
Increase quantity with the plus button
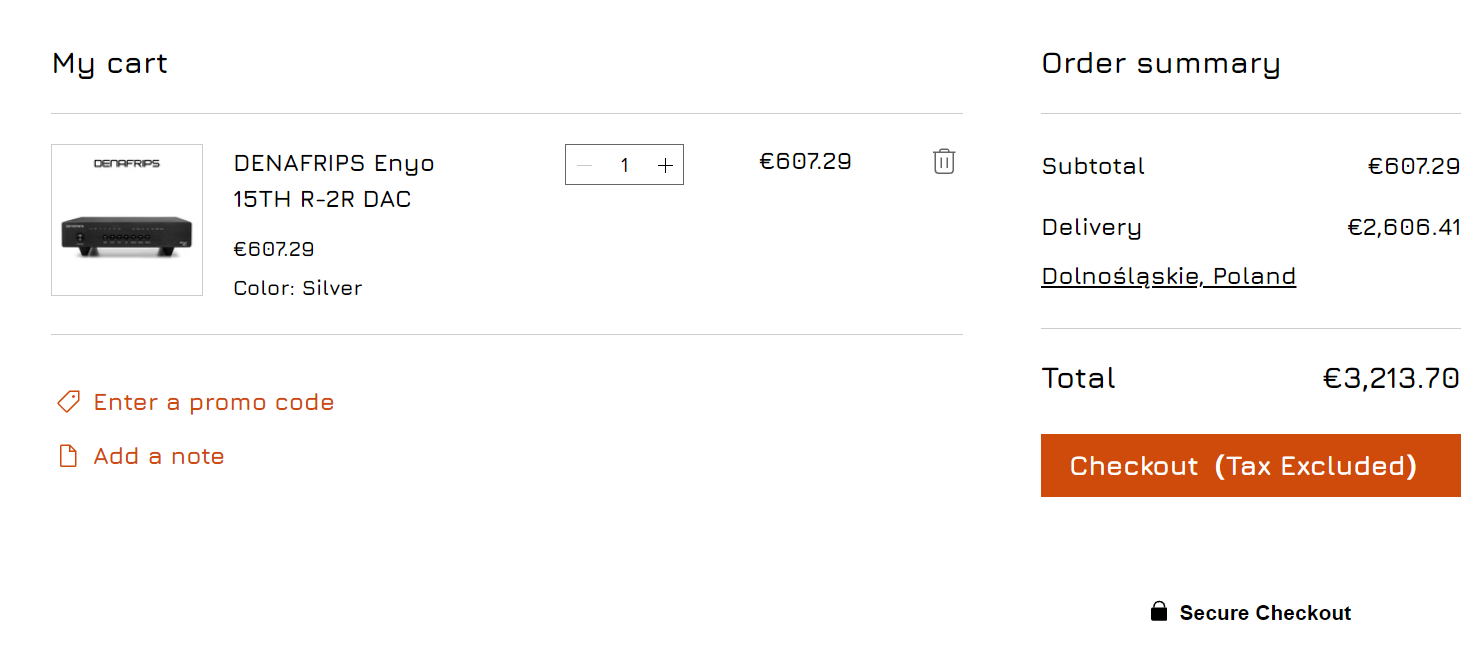(x=665, y=166)
